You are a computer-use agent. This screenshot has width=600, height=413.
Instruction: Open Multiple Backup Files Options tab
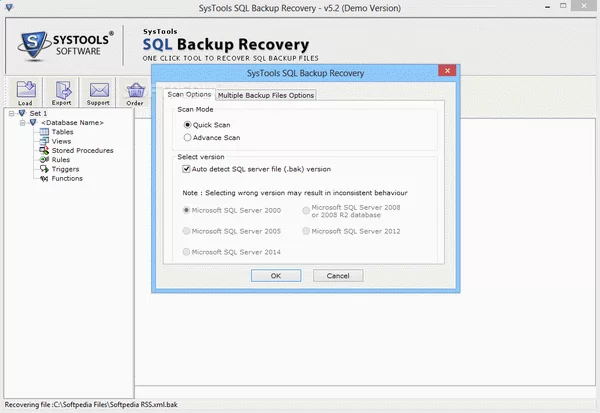click(266, 95)
